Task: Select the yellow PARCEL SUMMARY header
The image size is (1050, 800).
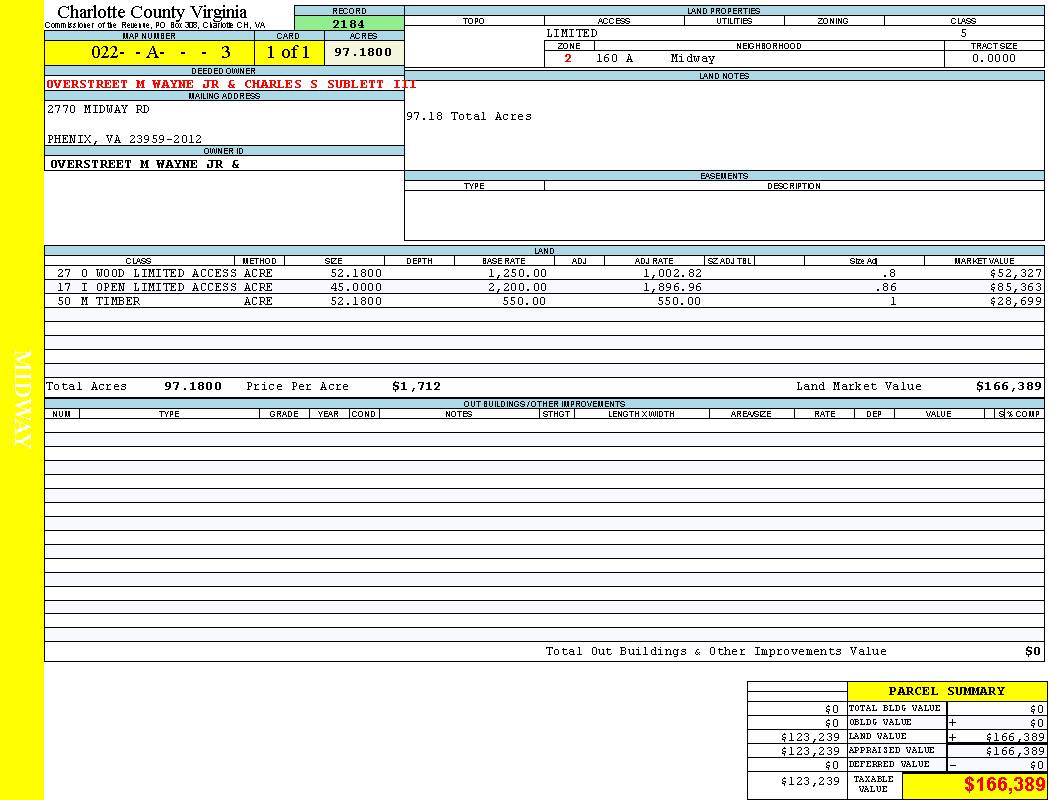Action: (946, 691)
